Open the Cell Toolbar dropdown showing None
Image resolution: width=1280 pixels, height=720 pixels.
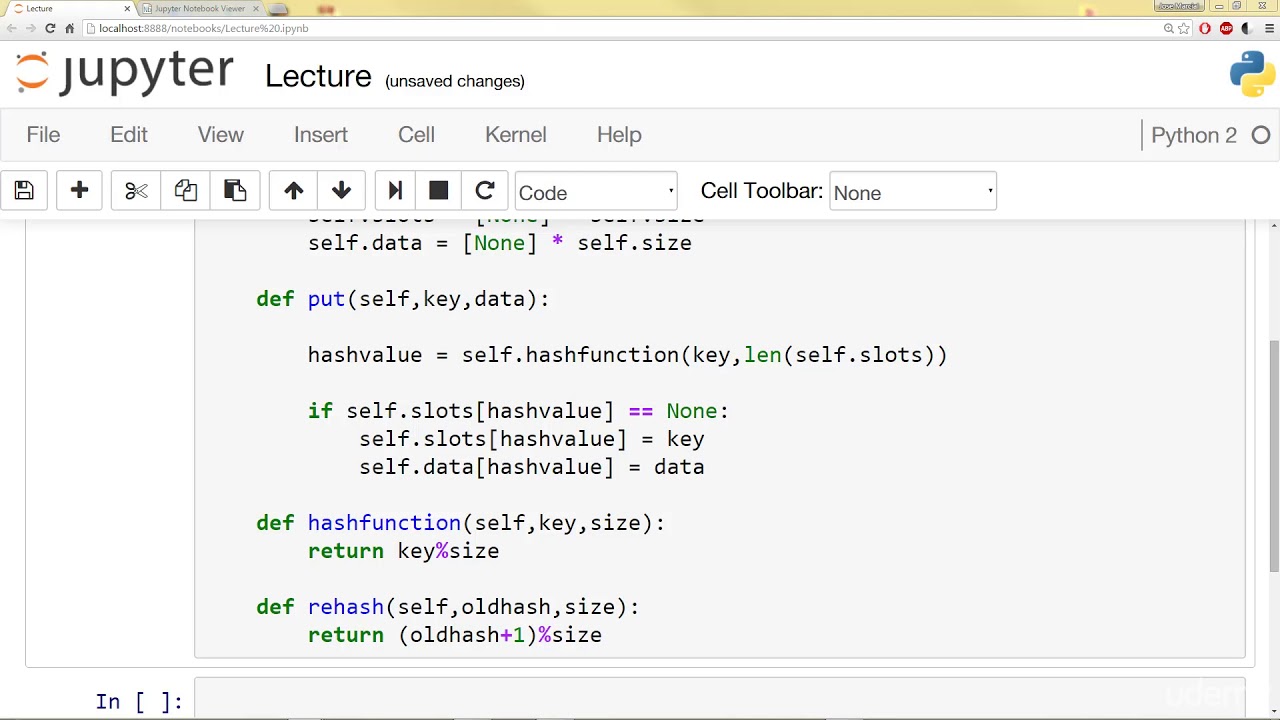tap(913, 192)
